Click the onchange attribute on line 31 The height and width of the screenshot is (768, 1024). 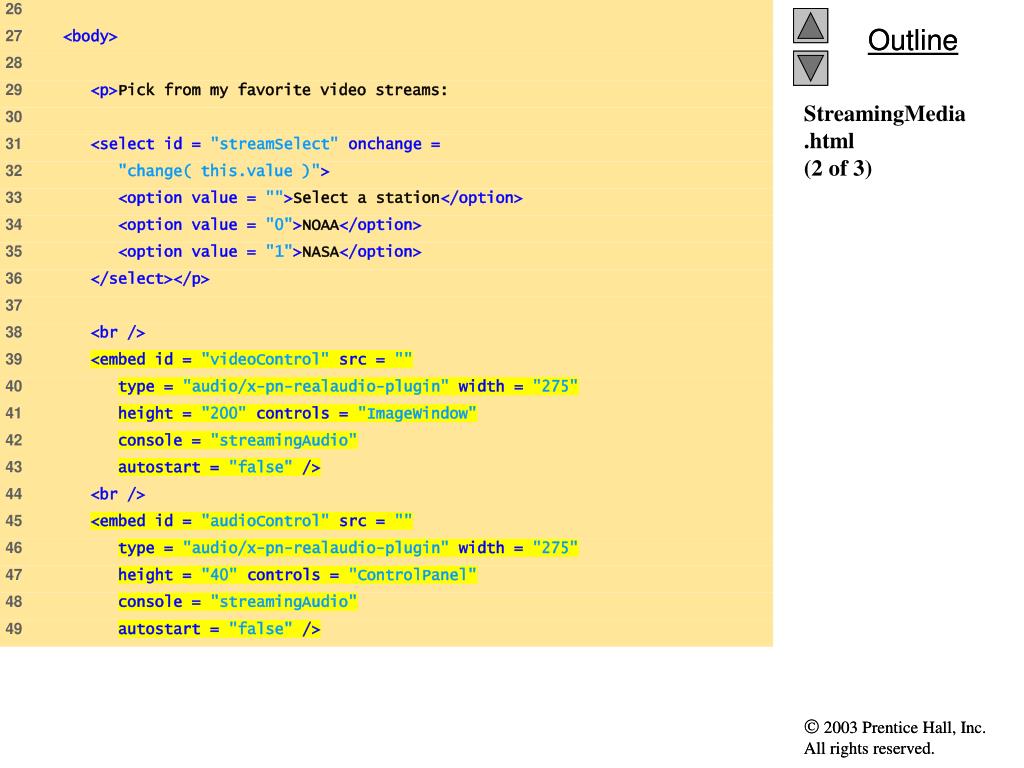[385, 144]
